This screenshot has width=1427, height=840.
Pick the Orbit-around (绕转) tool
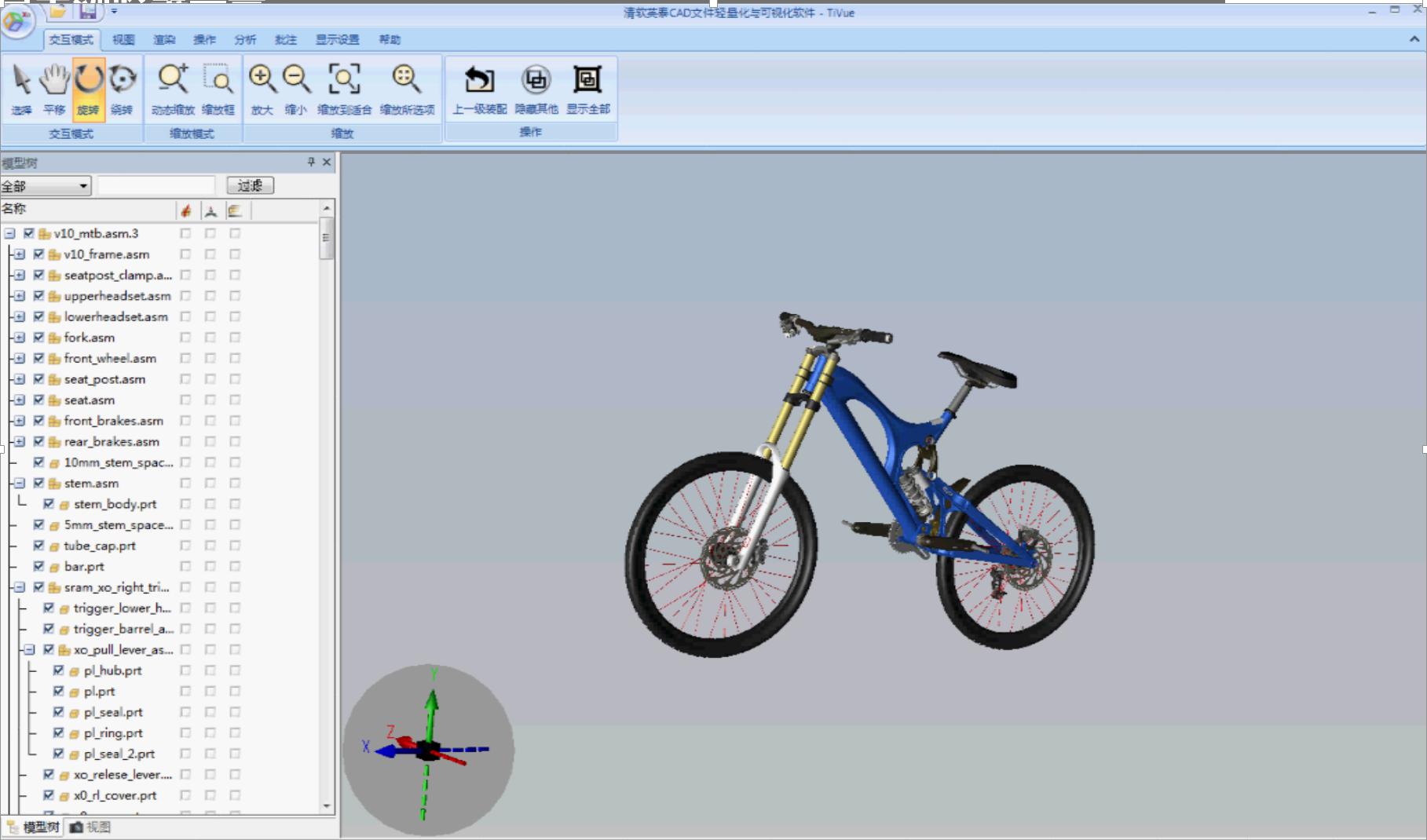(x=122, y=89)
